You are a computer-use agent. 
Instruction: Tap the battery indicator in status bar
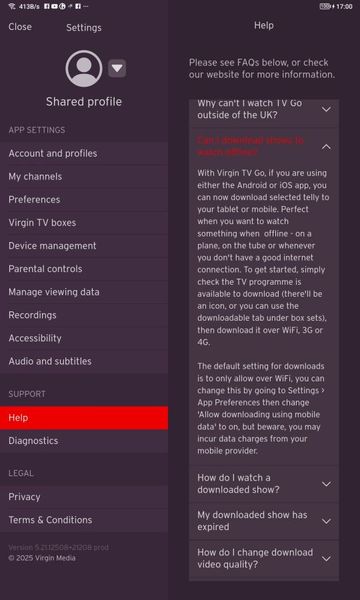tap(325, 7)
